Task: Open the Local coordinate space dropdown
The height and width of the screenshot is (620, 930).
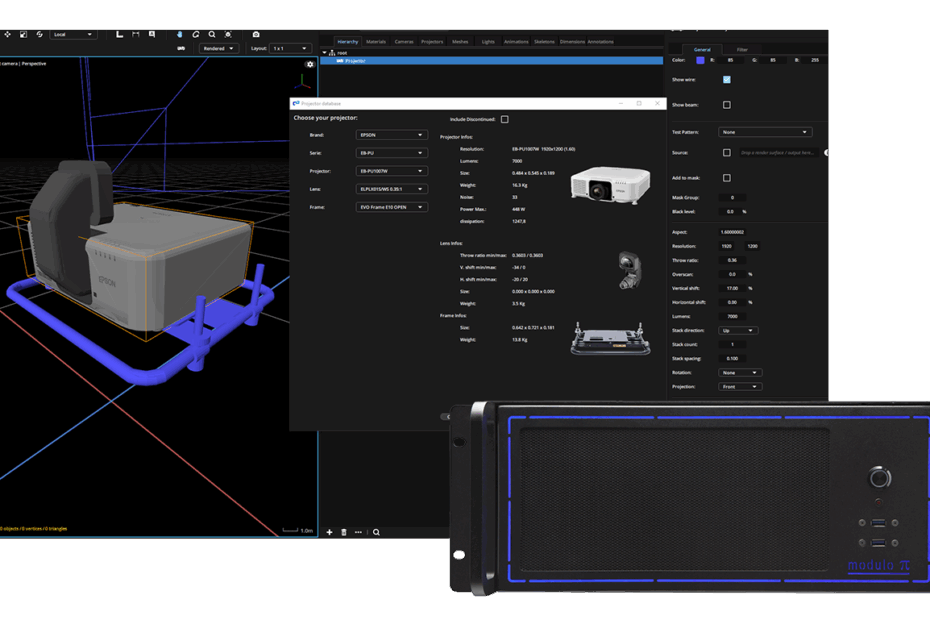Action: (x=73, y=34)
